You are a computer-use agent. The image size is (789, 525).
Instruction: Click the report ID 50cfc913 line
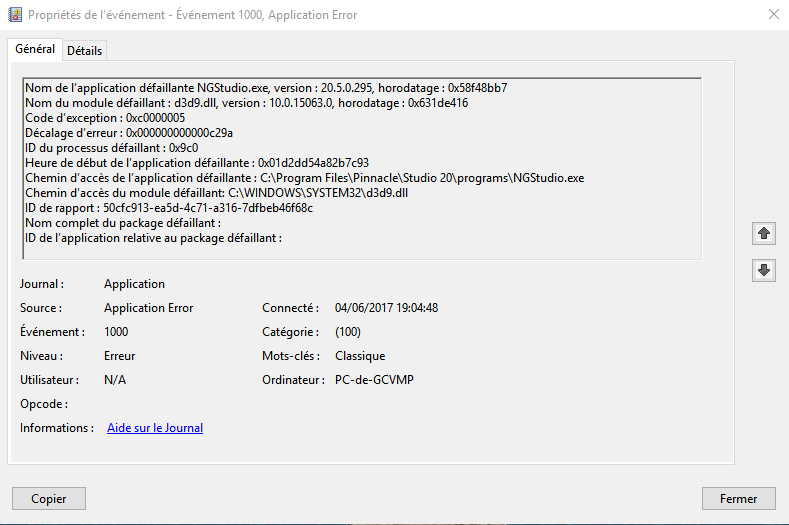[x=169, y=208]
